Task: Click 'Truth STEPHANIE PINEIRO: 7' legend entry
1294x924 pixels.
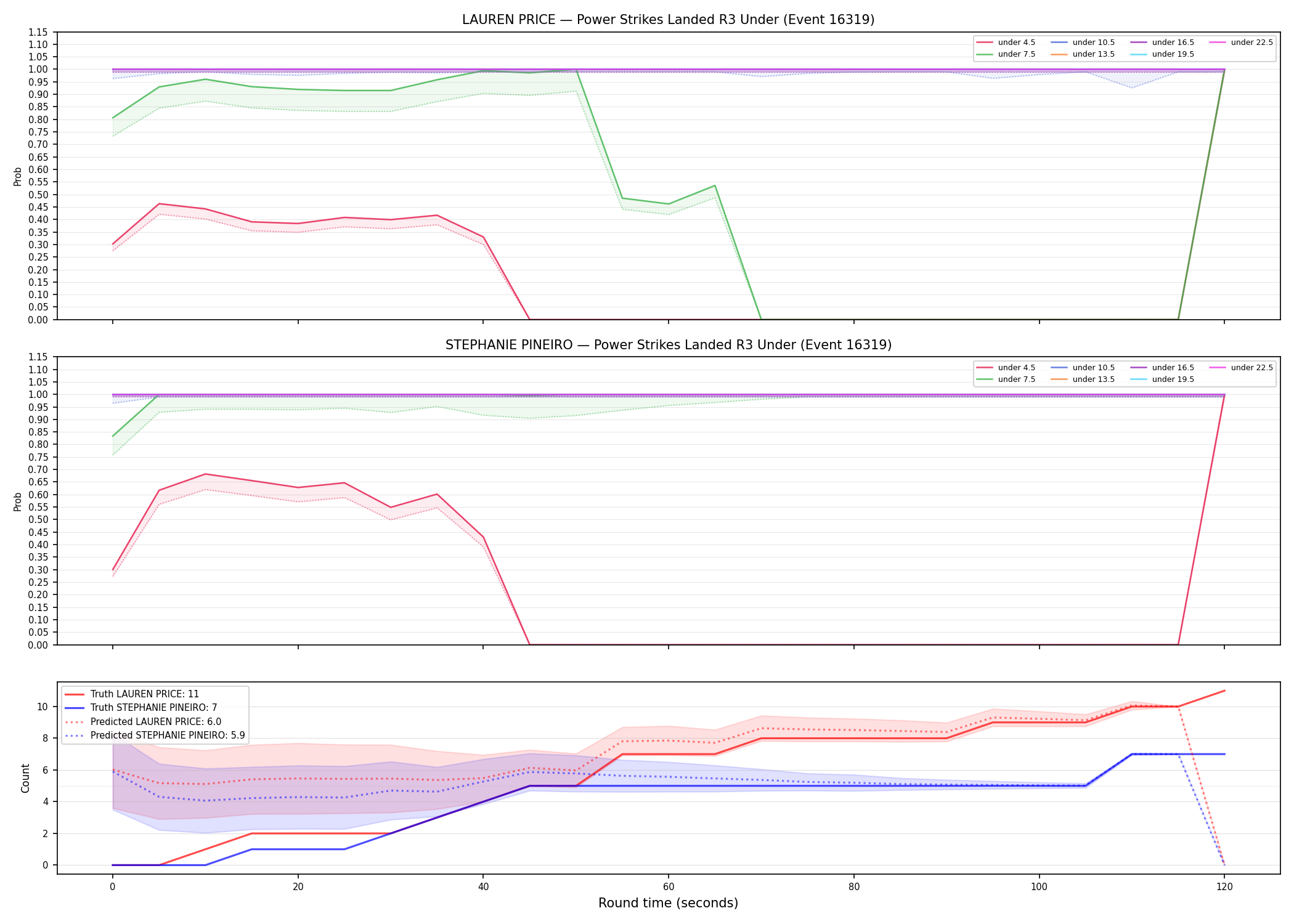Action: [x=141, y=708]
